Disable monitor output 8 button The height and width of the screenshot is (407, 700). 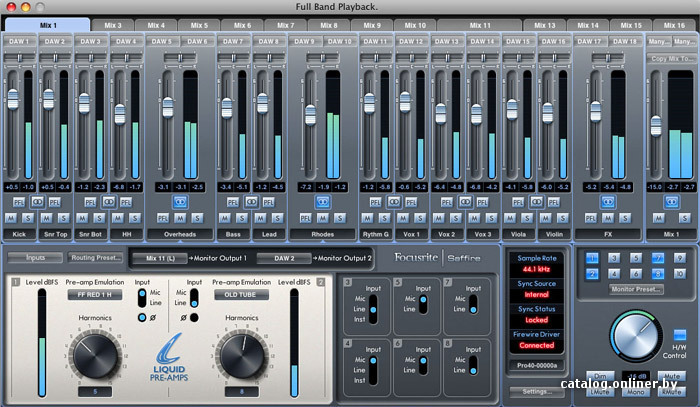coord(658,274)
